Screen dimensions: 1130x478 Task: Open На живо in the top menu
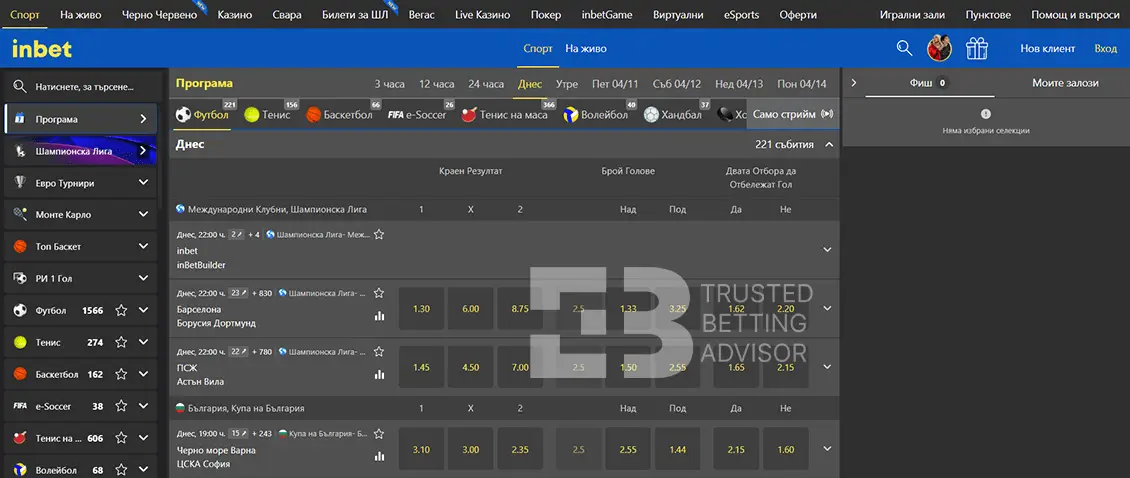(x=81, y=14)
